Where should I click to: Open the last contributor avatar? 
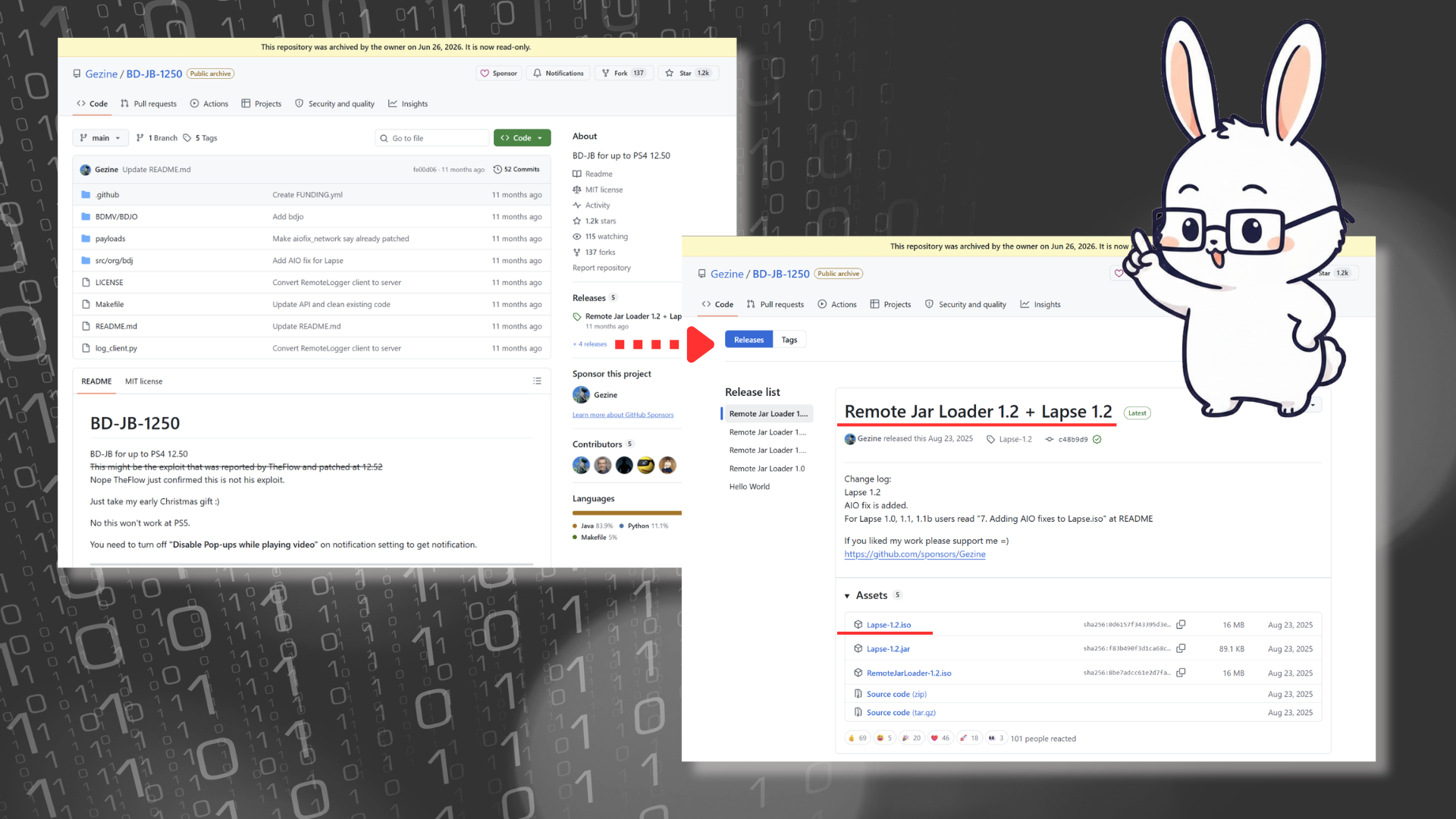[x=667, y=466]
